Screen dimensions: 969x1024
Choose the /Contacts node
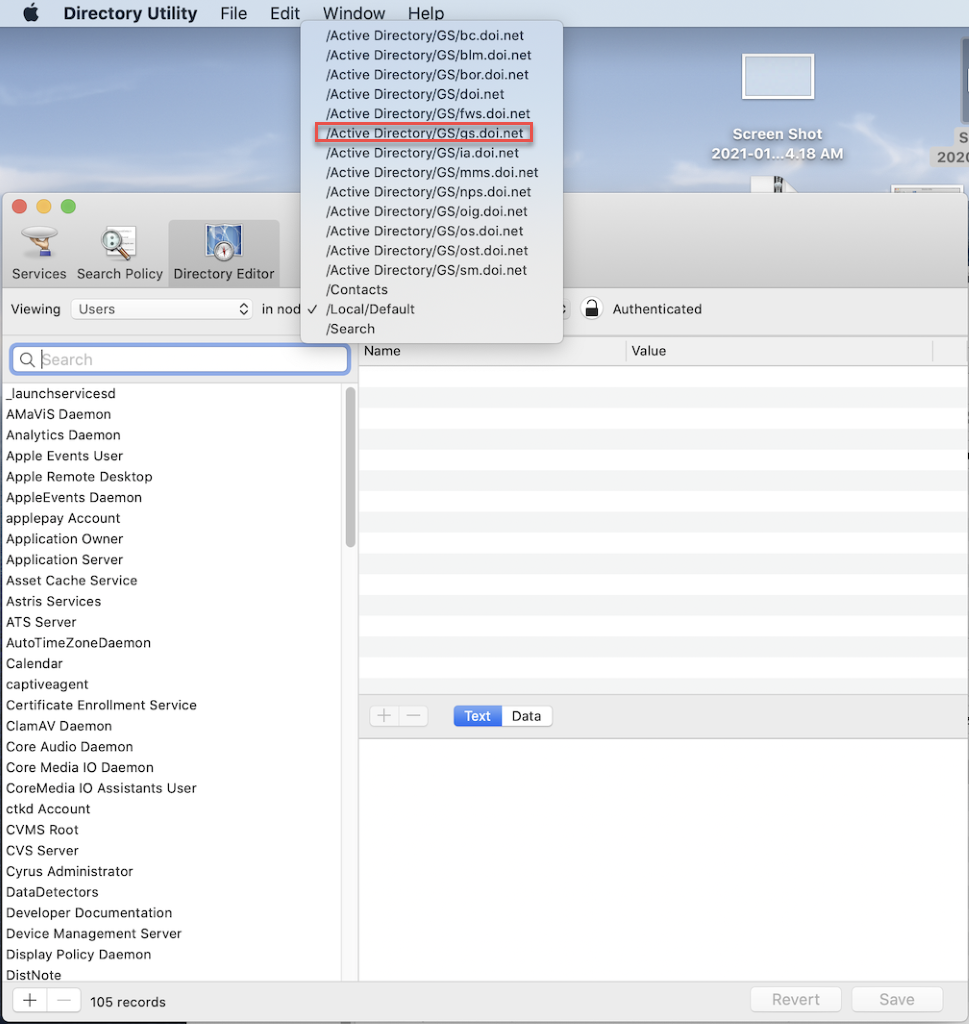432,290
